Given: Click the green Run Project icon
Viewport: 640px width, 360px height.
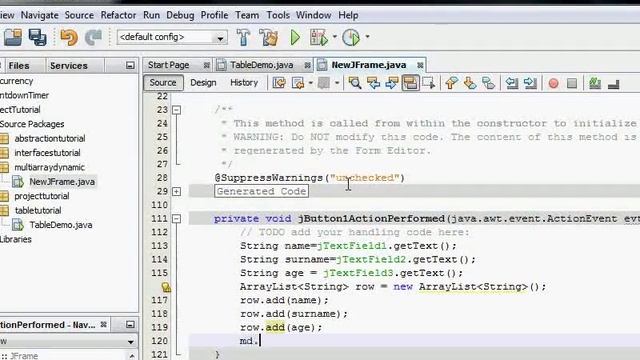Looking at the screenshot, I should click(295, 37).
